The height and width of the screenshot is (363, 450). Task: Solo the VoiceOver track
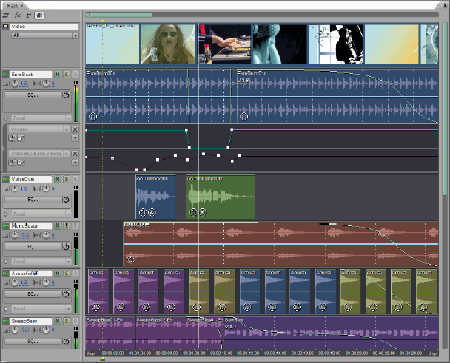click(66, 179)
